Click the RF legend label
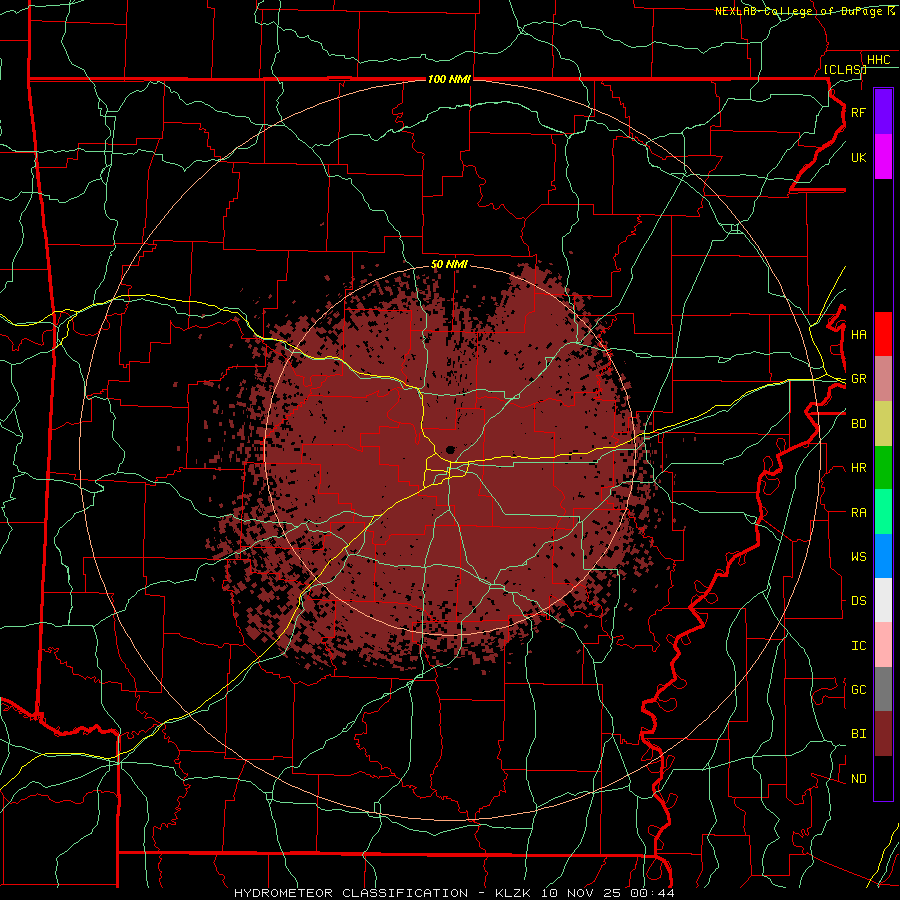The height and width of the screenshot is (900, 900). point(858,112)
